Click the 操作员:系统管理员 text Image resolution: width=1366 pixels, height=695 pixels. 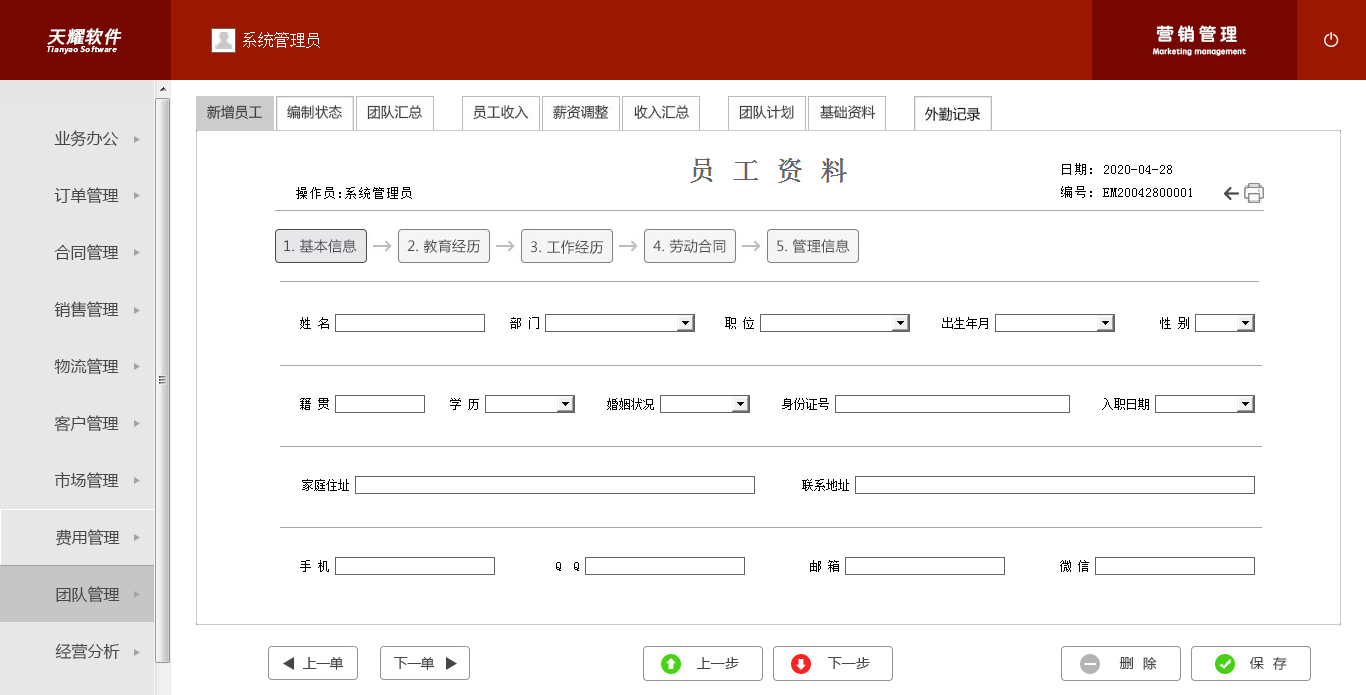point(354,193)
